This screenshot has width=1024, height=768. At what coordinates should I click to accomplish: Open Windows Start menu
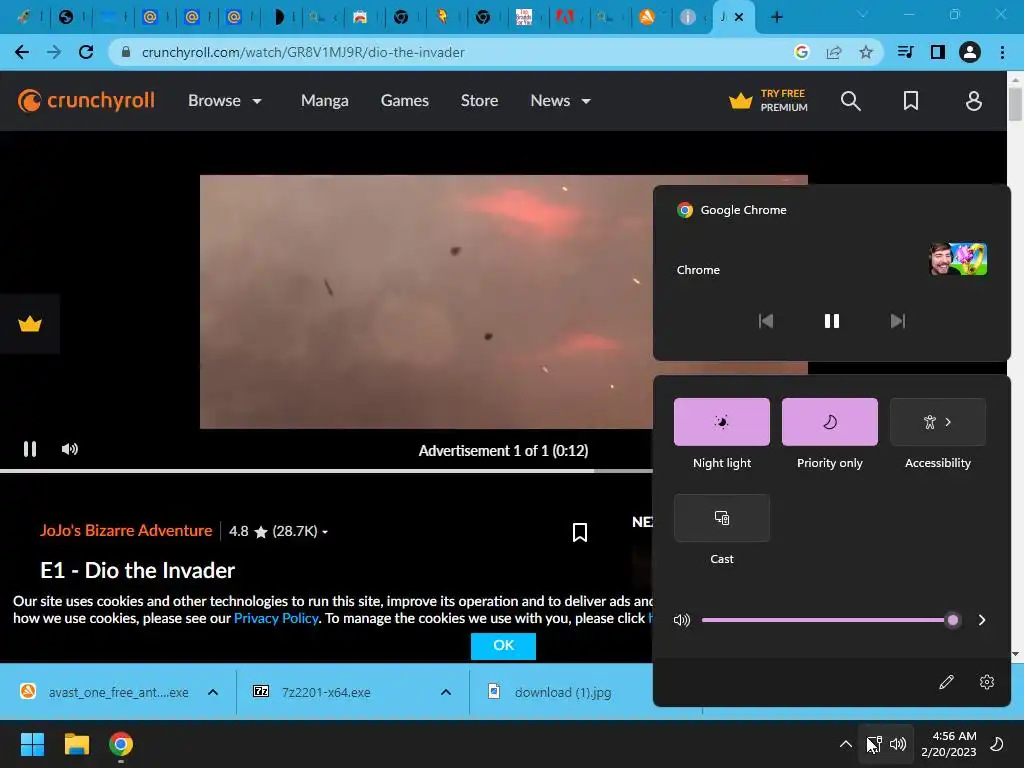(x=32, y=744)
